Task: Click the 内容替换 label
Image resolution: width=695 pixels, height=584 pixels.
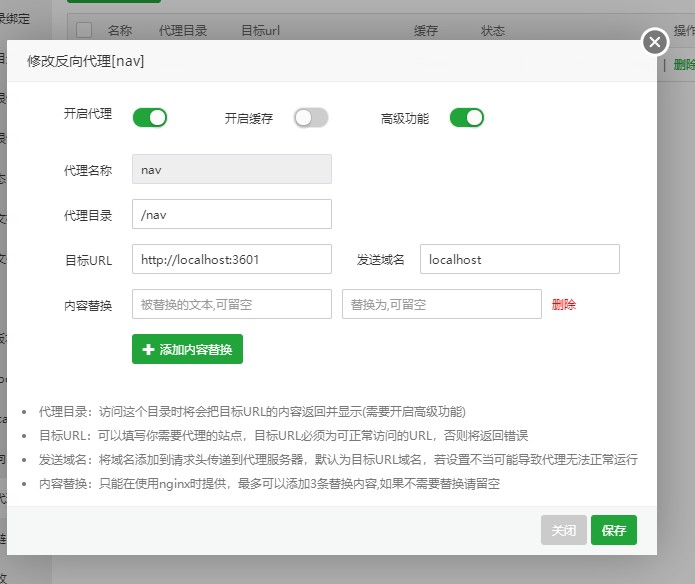Action: pos(88,305)
